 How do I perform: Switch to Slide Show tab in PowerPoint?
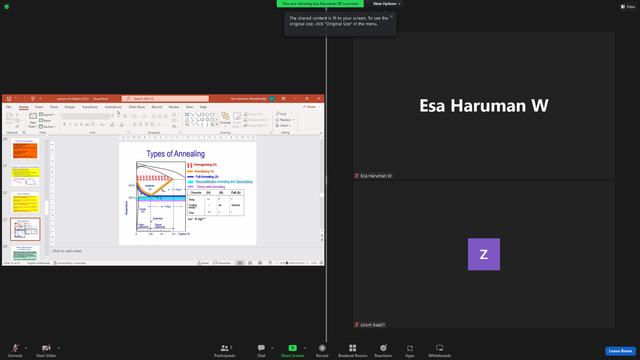coord(137,107)
